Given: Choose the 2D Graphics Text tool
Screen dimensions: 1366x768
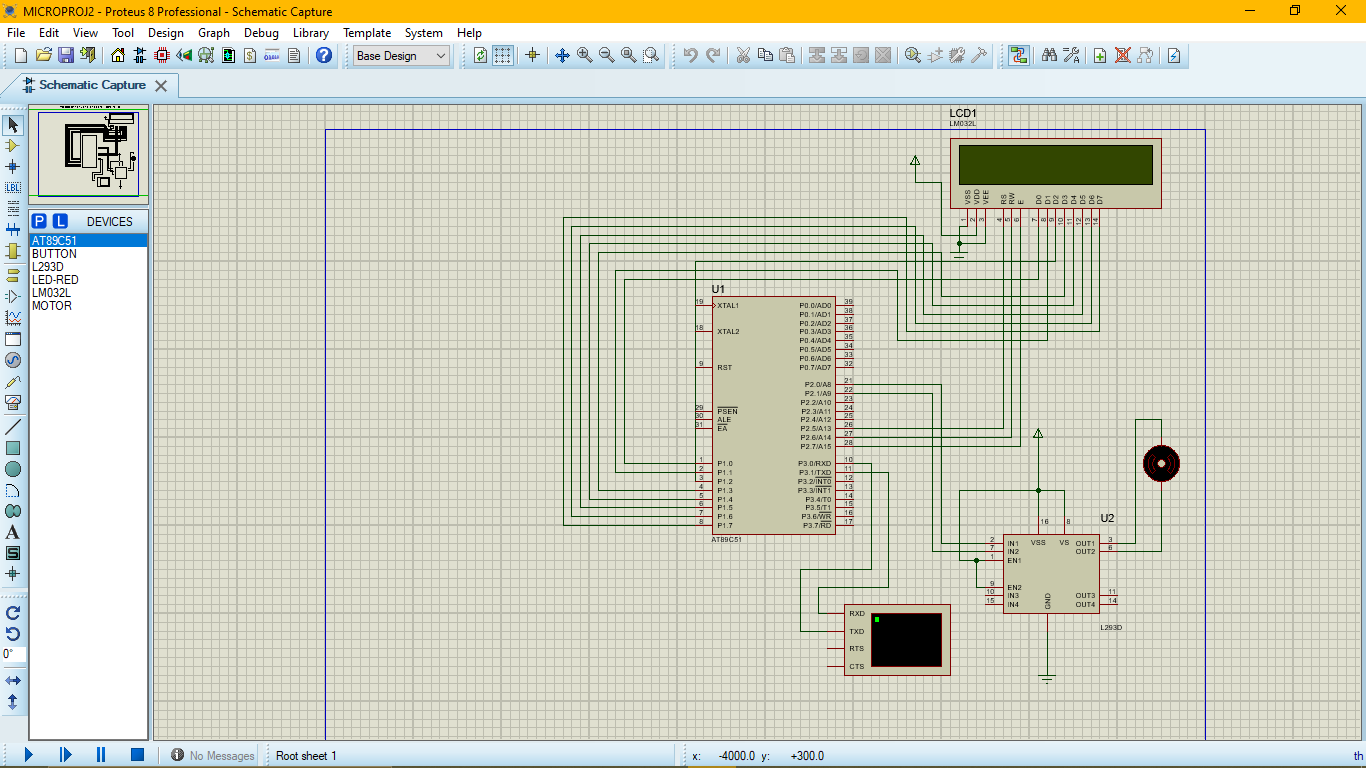Looking at the screenshot, I should (13, 532).
